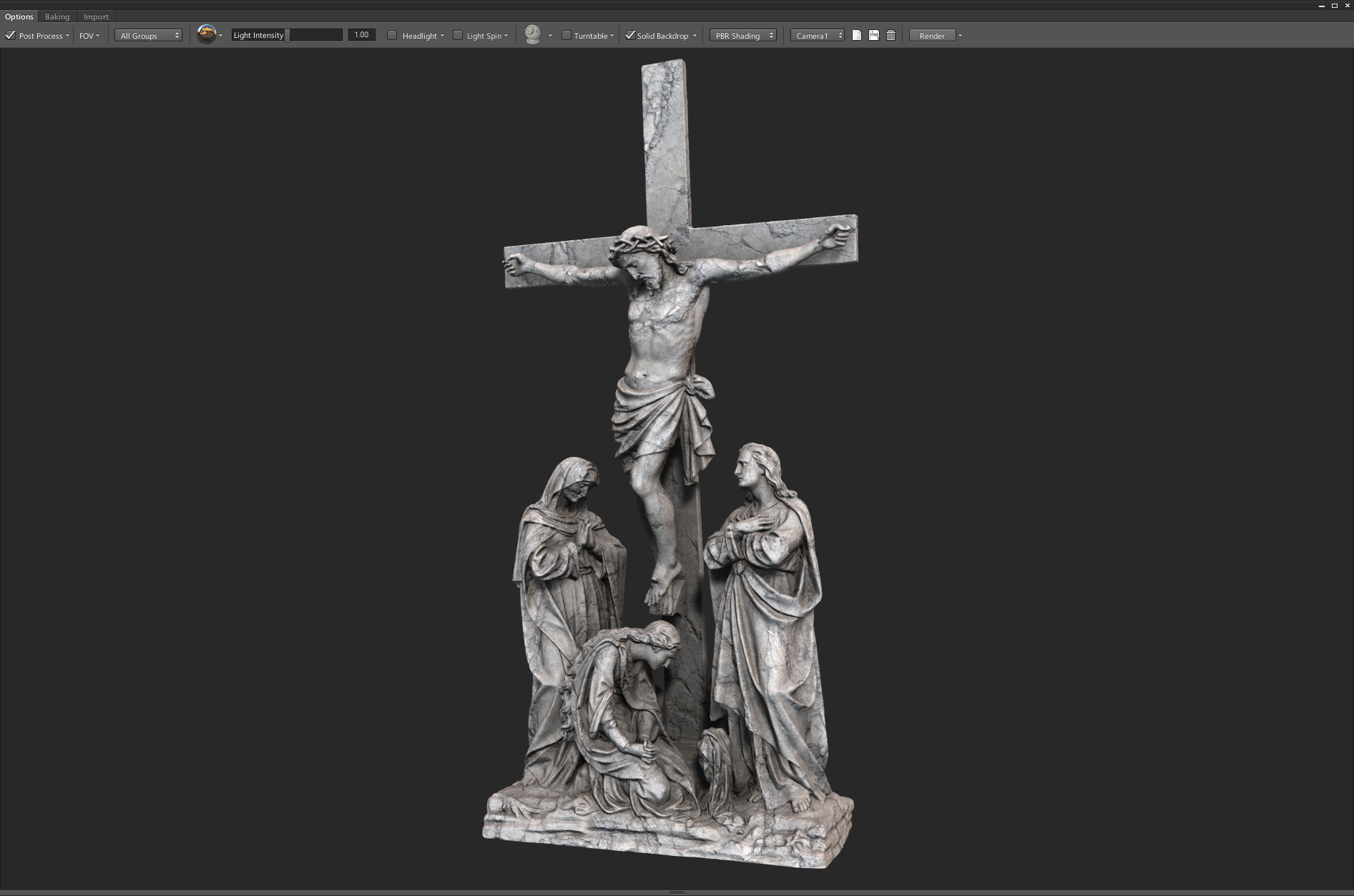Image resolution: width=1354 pixels, height=896 pixels.
Task: Create a new camera with the new-file icon
Action: click(x=855, y=34)
